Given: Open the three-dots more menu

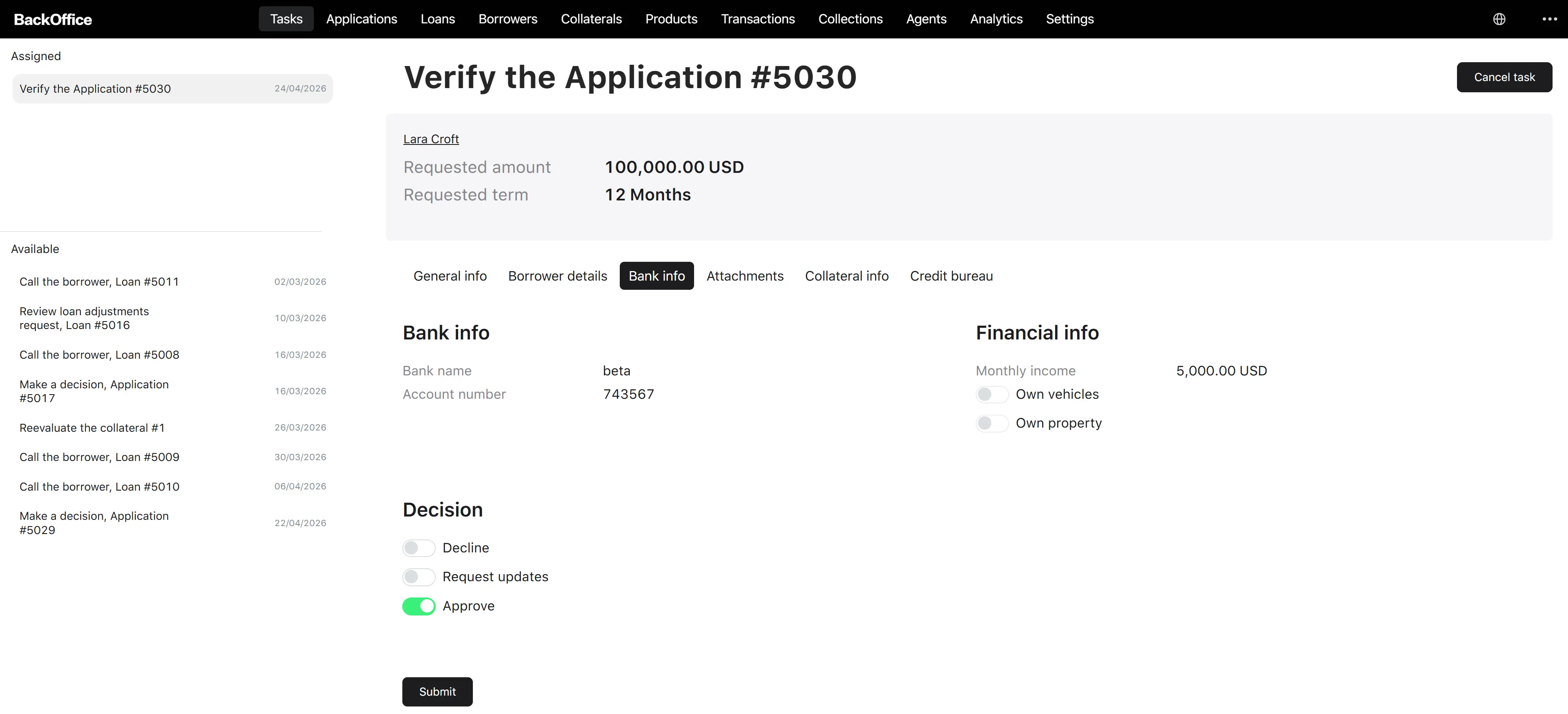Looking at the screenshot, I should pos(1550,19).
